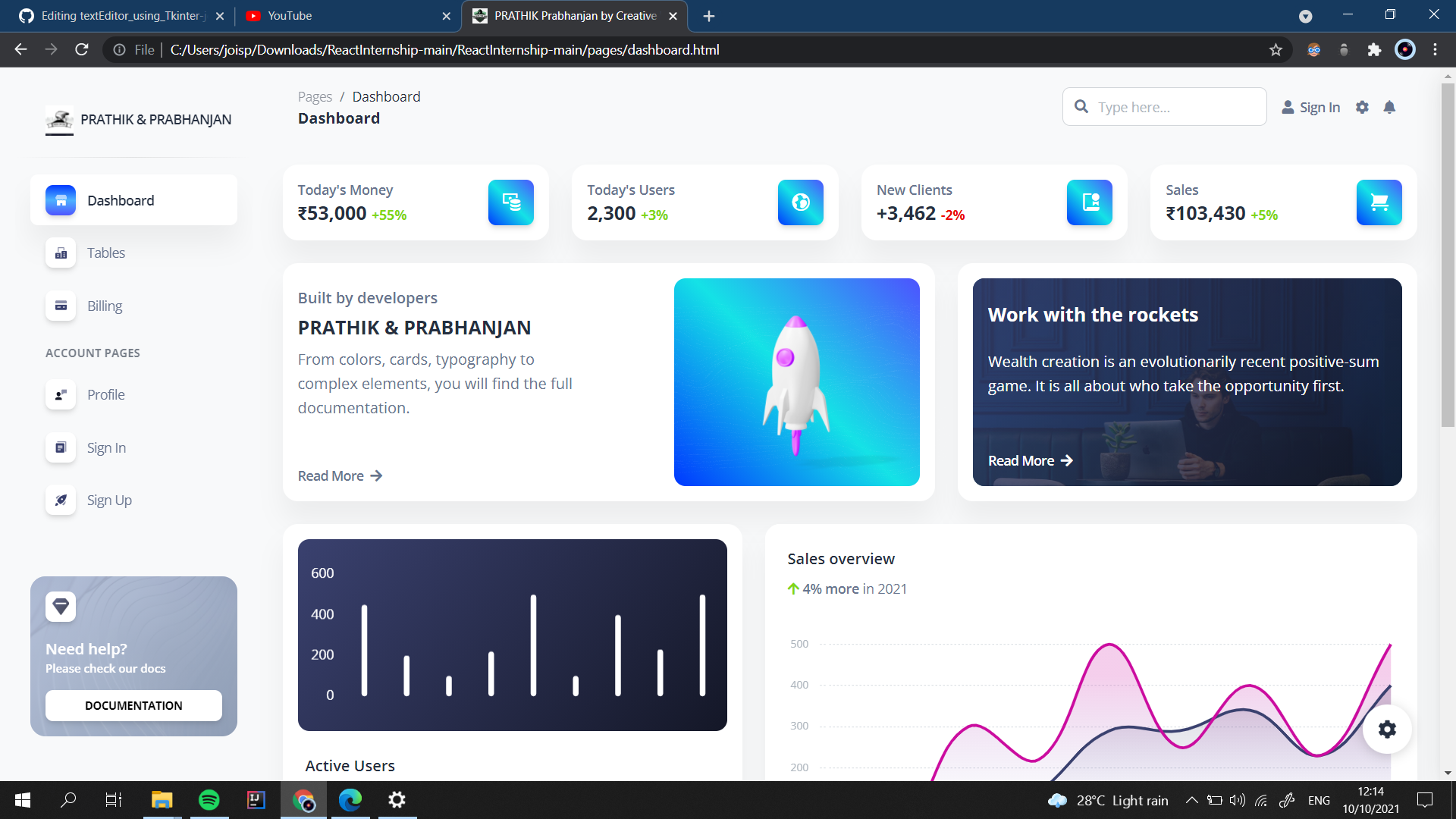Click Read More on rockets card

pos(1031,461)
